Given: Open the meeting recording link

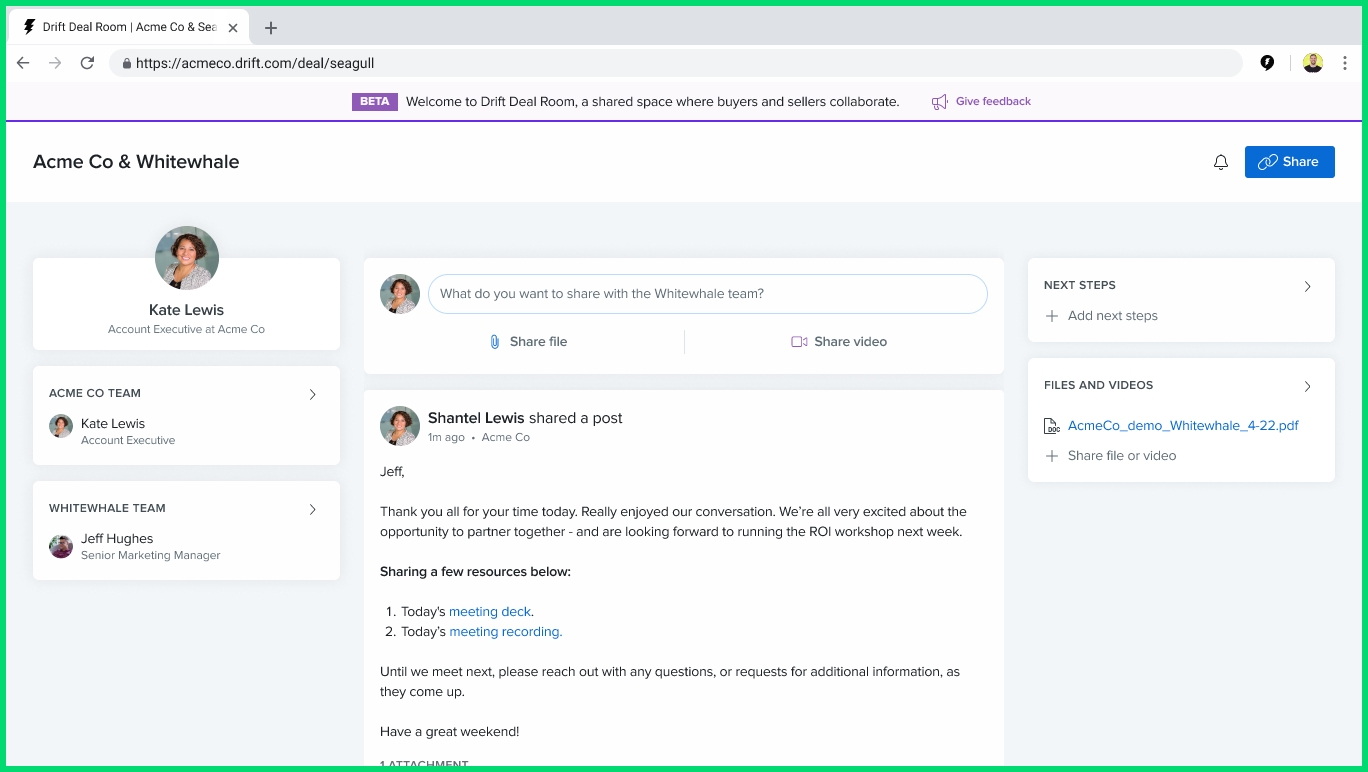Looking at the screenshot, I should click(505, 632).
